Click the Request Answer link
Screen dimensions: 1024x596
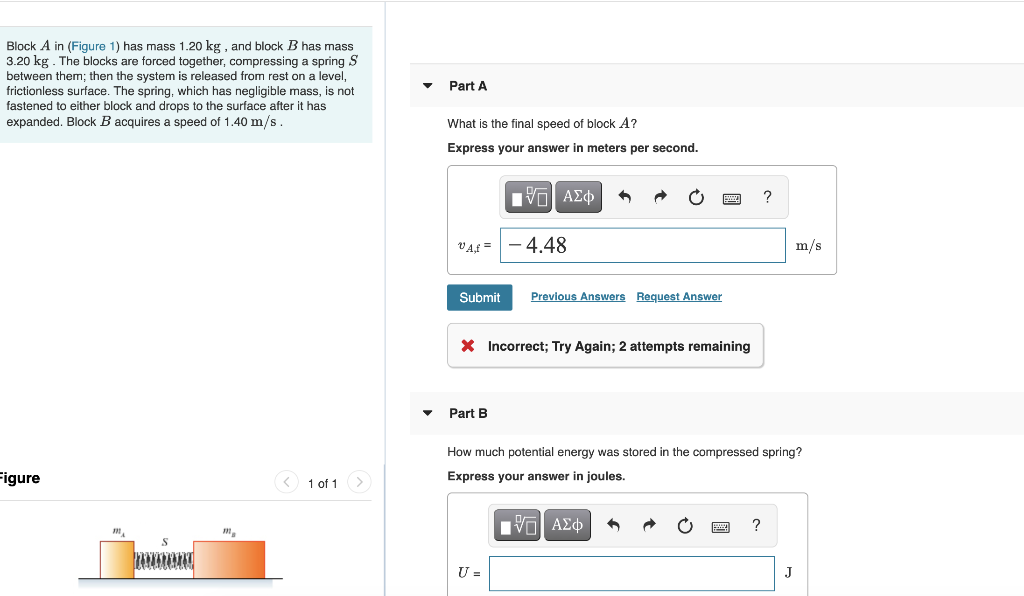(679, 296)
